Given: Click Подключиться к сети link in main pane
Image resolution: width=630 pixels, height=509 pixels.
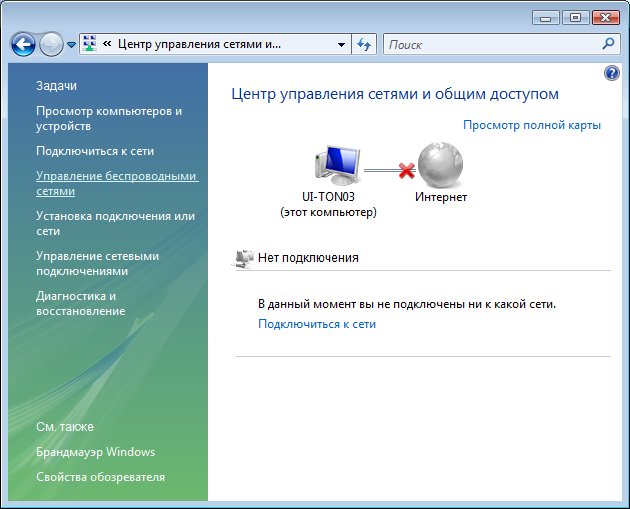Looking at the screenshot, I should coord(317,324).
